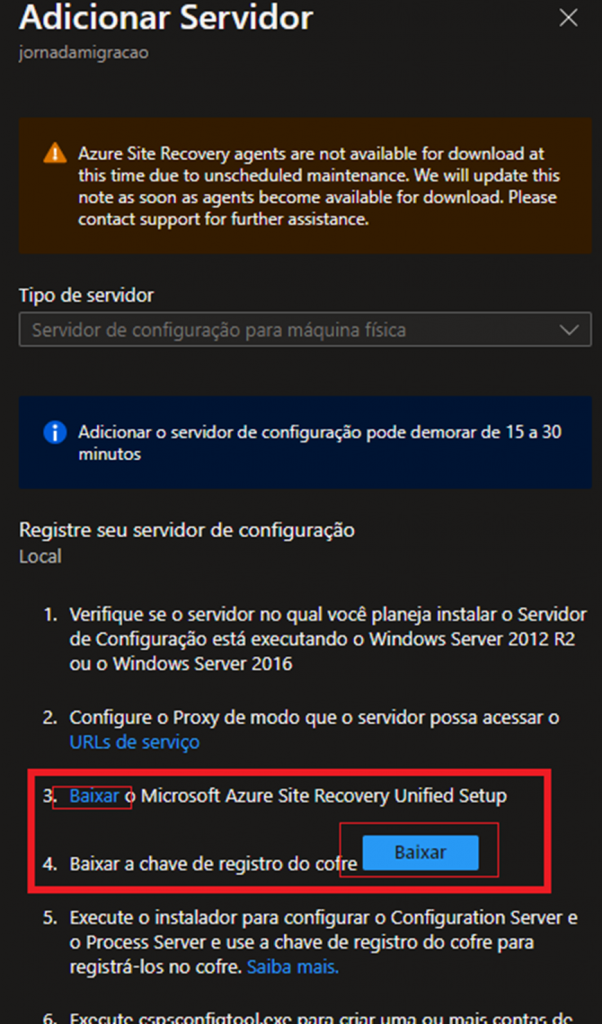
Task: Open the Tipo de servidor dropdown field
Action: tap(290, 329)
